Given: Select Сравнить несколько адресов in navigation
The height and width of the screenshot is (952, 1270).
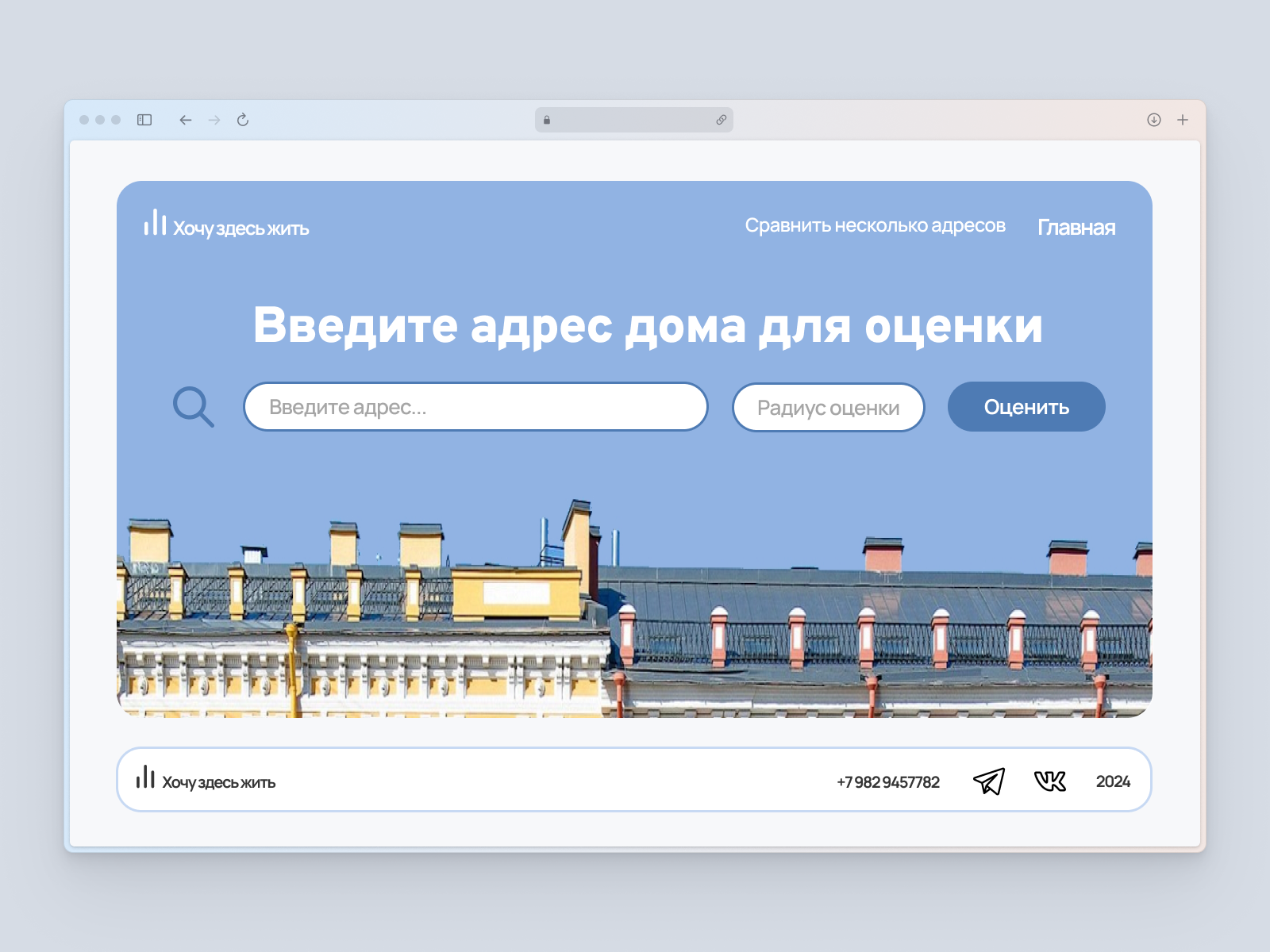Looking at the screenshot, I should (x=875, y=225).
